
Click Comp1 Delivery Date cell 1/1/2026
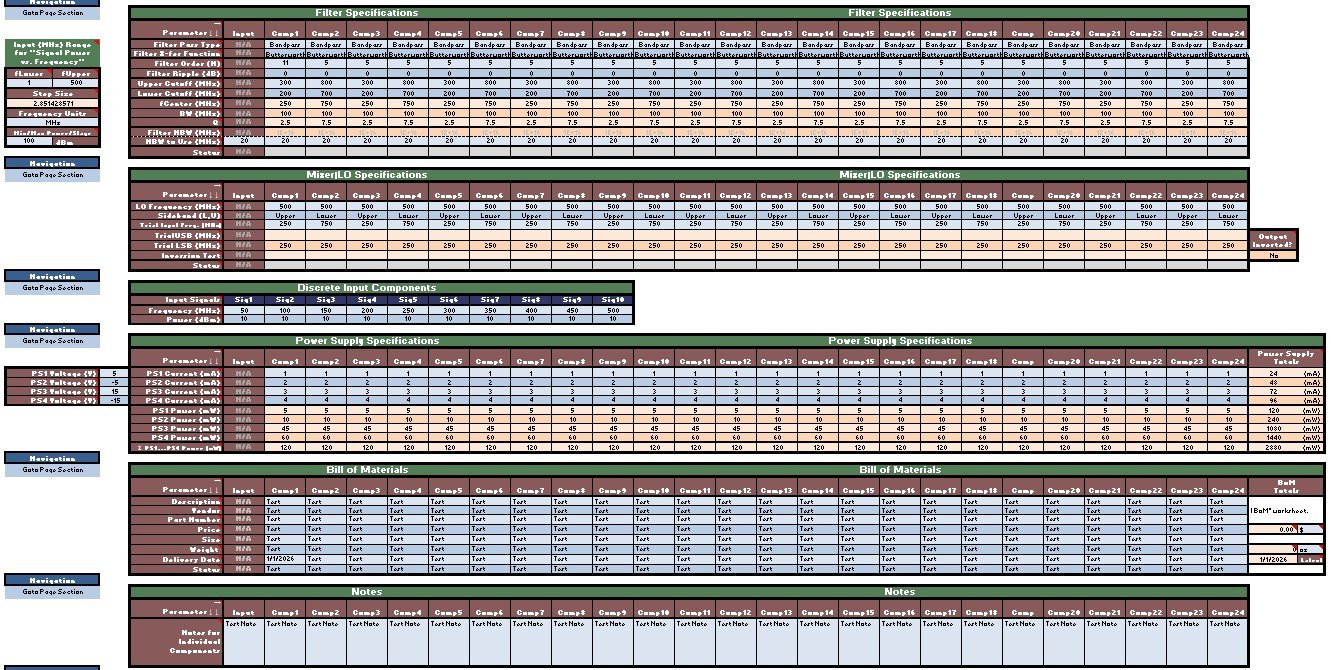285,560
